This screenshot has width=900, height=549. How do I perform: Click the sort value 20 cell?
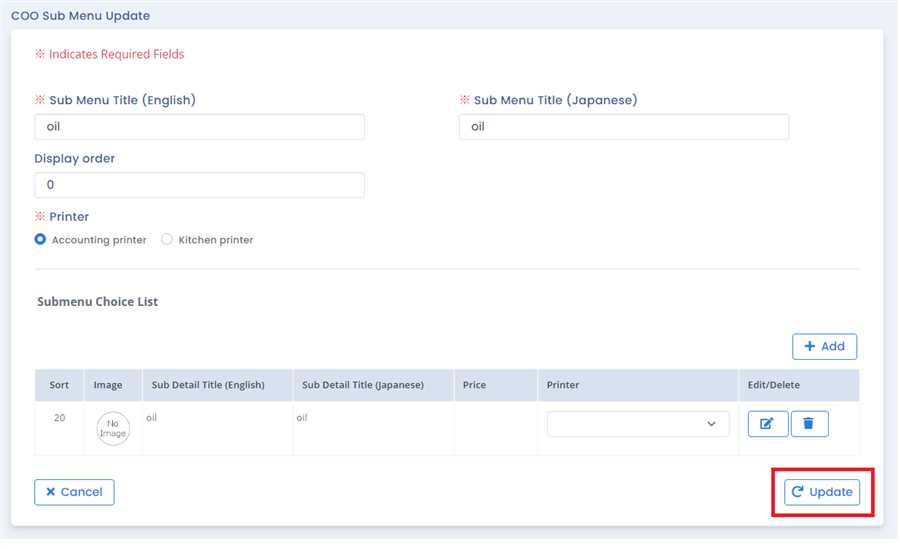tap(59, 418)
